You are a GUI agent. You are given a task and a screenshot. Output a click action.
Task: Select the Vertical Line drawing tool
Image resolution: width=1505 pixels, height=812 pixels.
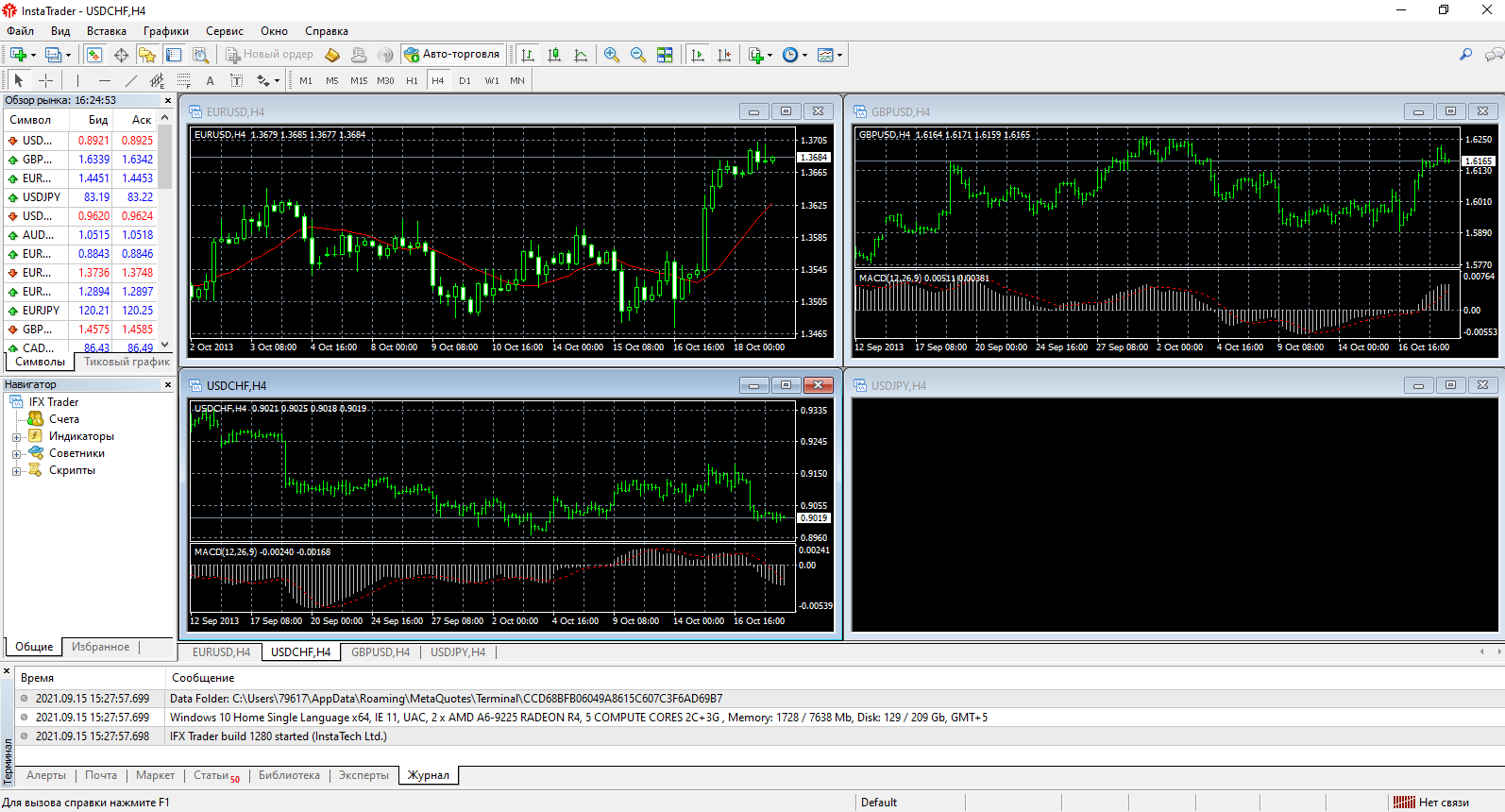coord(77,80)
